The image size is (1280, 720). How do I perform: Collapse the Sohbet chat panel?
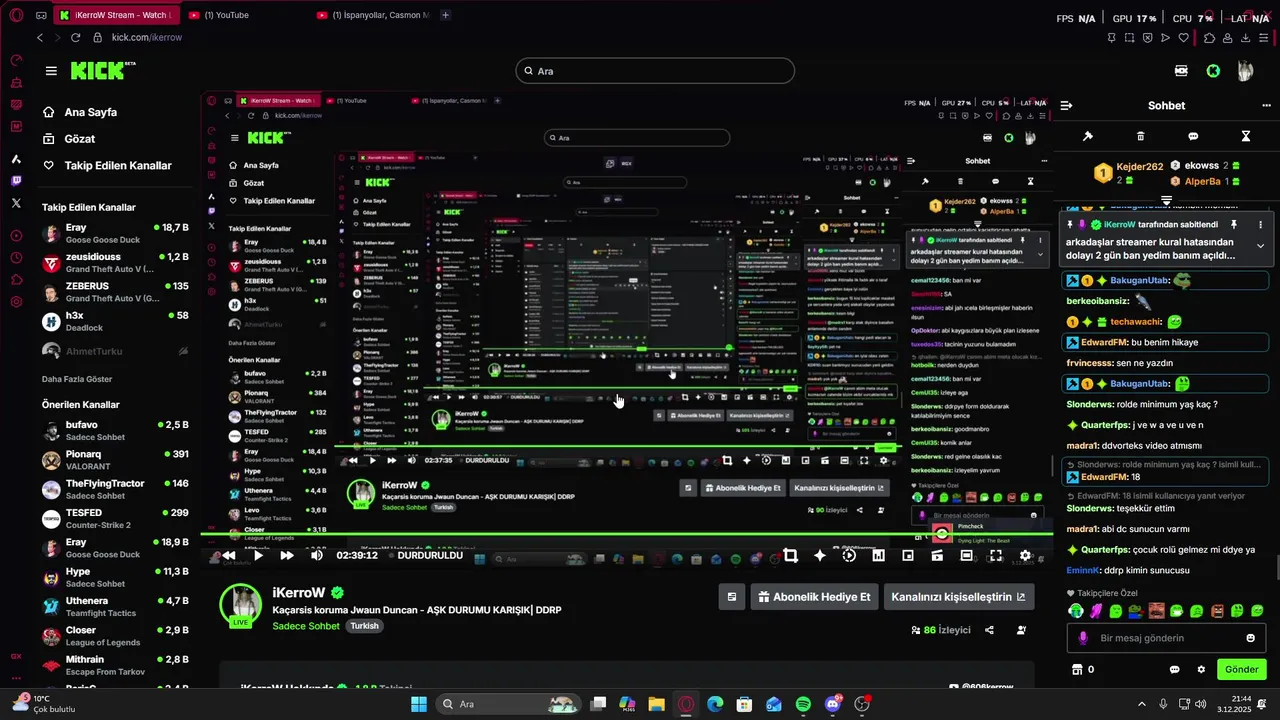coord(1066,105)
